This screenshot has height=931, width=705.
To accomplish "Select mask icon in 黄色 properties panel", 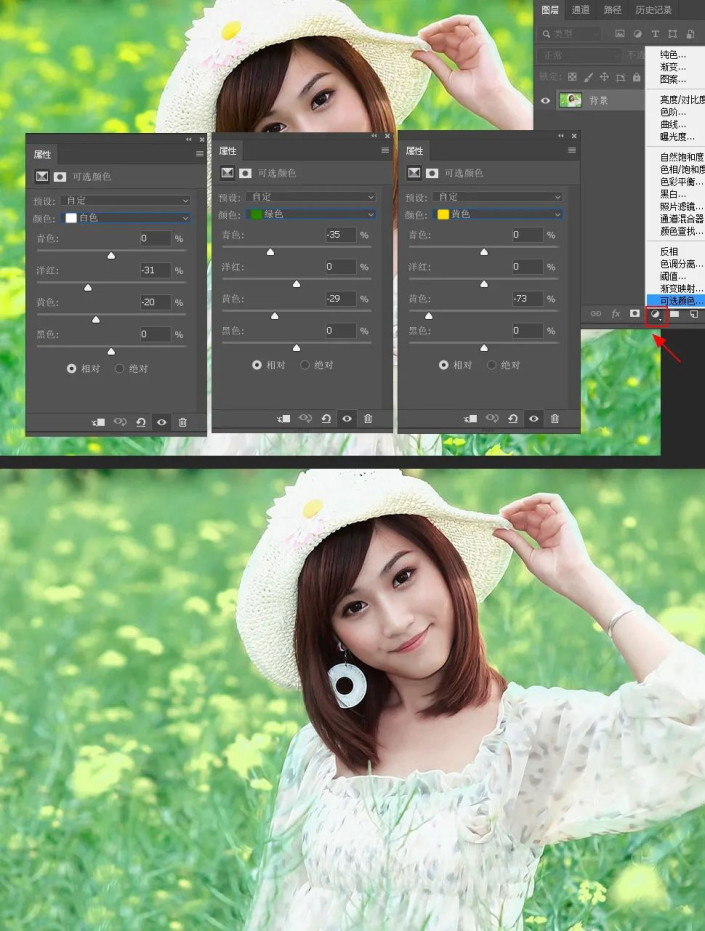I will click(432, 173).
